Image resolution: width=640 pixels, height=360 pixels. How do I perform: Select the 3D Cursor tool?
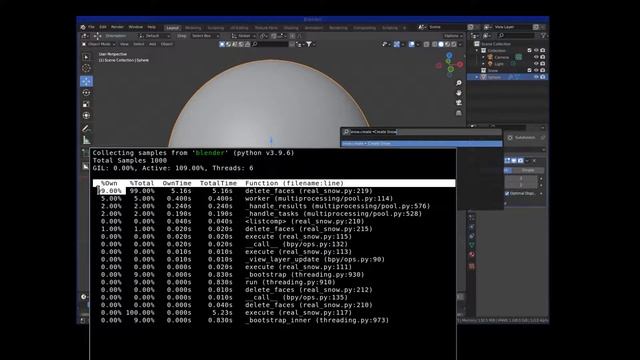86,68
